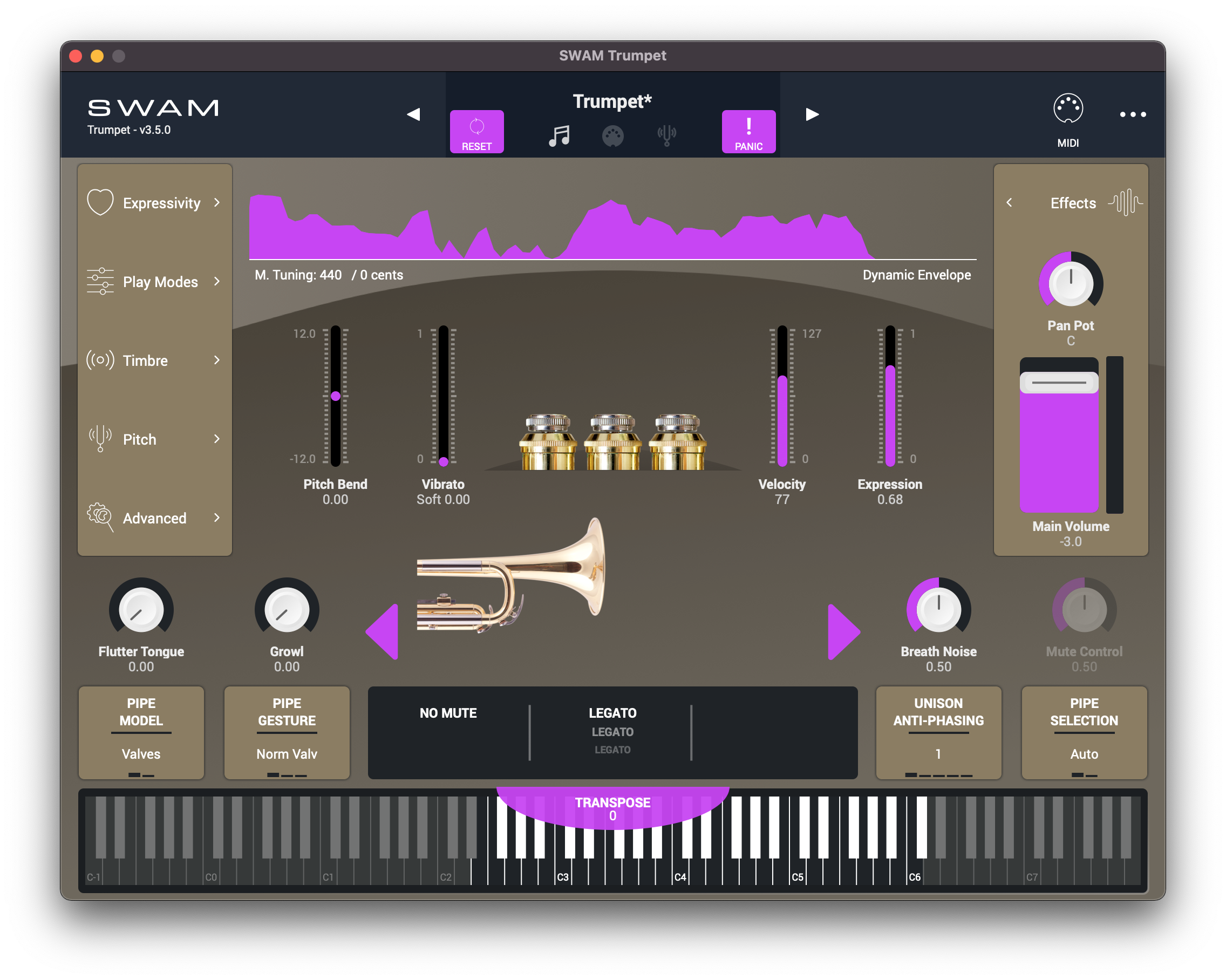Click the Effects waveform icon
This screenshot has width=1226, height=980.
[x=1125, y=202]
